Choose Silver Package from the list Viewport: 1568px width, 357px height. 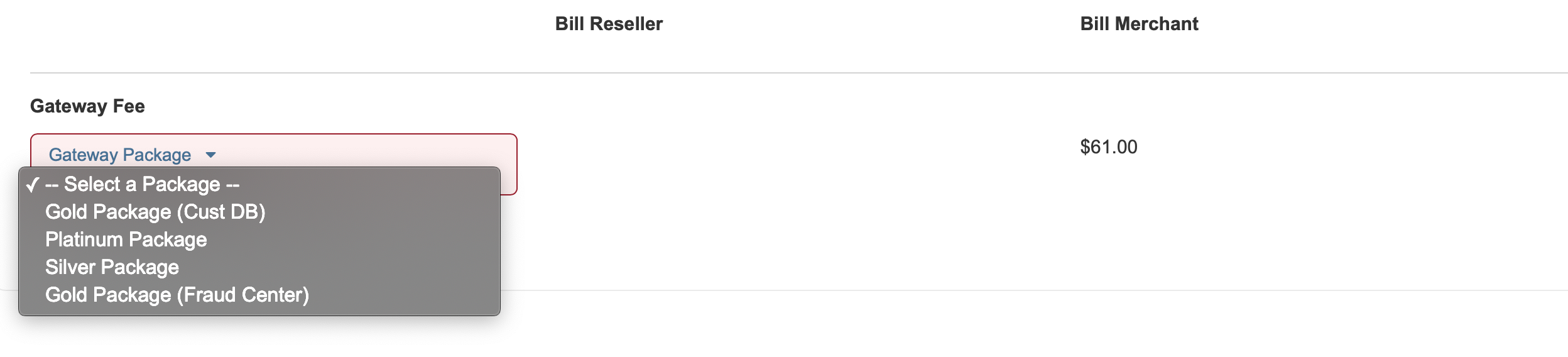click(x=112, y=268)
